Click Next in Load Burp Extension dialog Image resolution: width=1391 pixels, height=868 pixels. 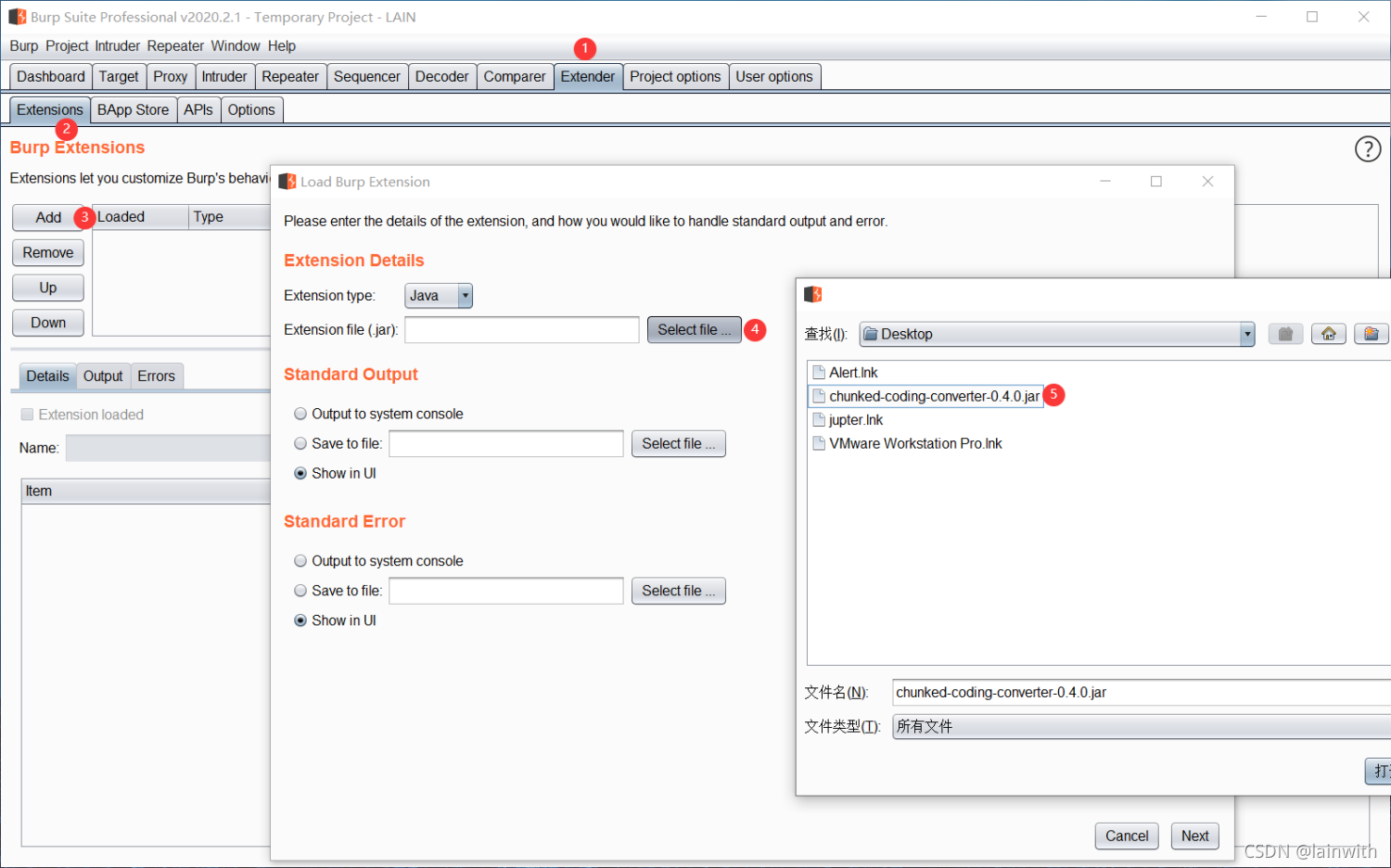coord(1195,836)
